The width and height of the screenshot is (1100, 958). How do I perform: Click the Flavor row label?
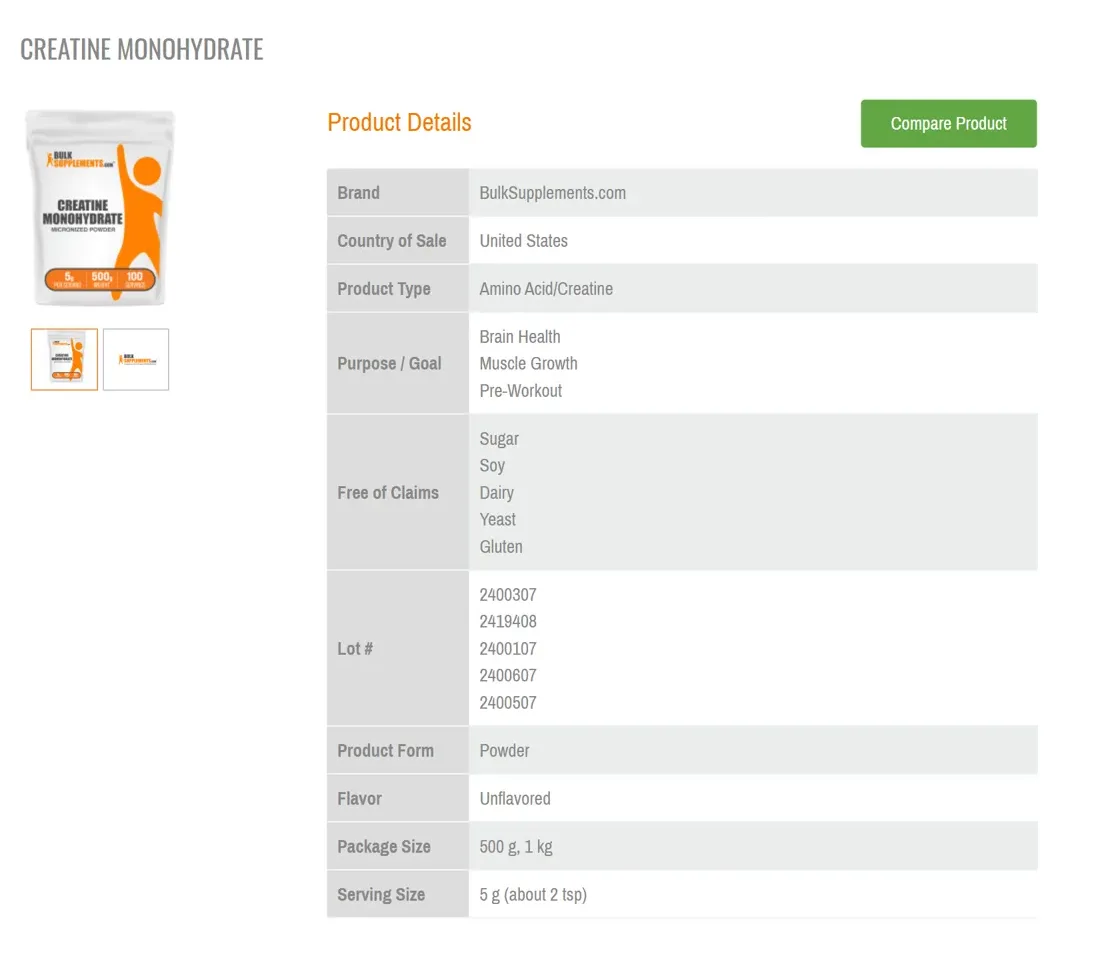click(x=359, y=799)
